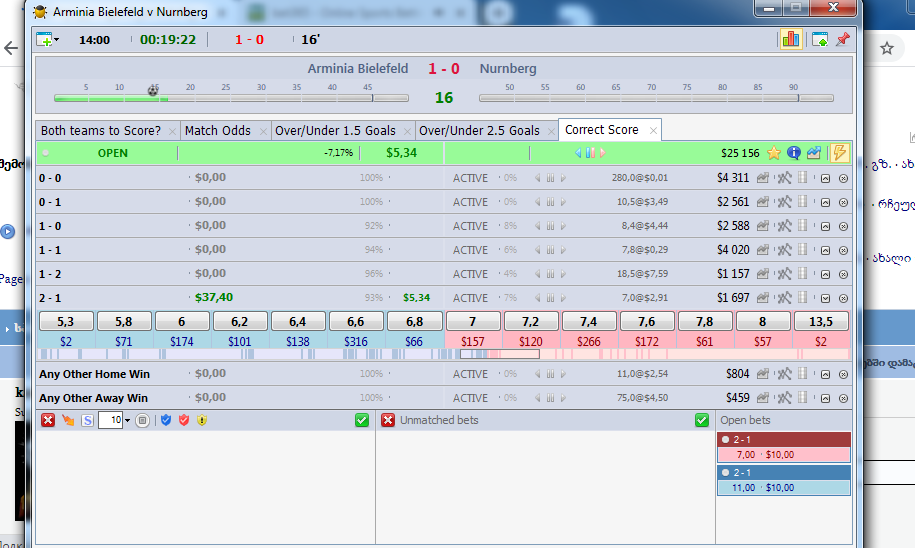Click the round stop icon in bet toolbar
The image size is (915, 548).
[x=142, y=420]
